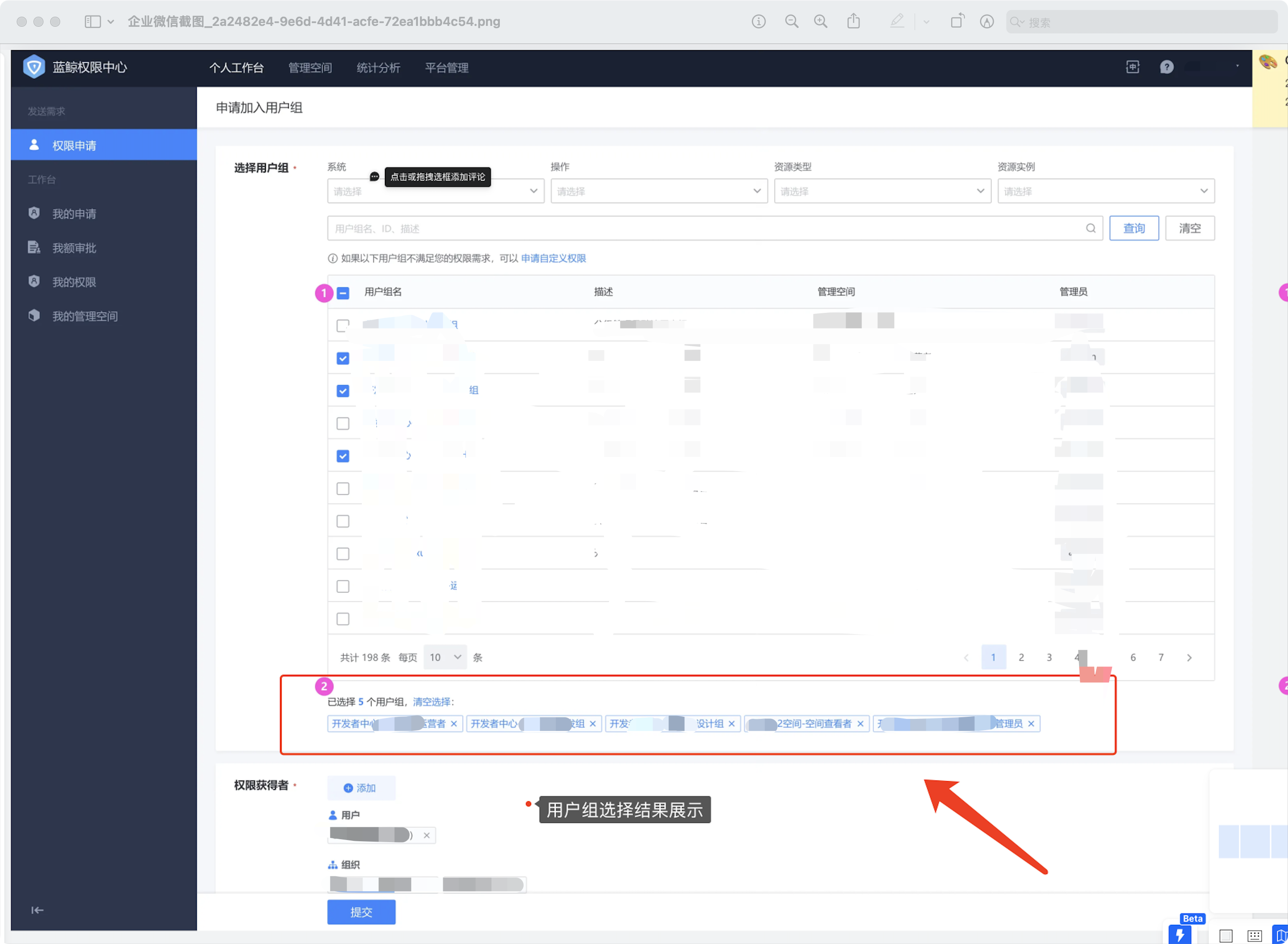
Task: Remove the selected tag ending 设计组
Action: click(x=731, y=724)
